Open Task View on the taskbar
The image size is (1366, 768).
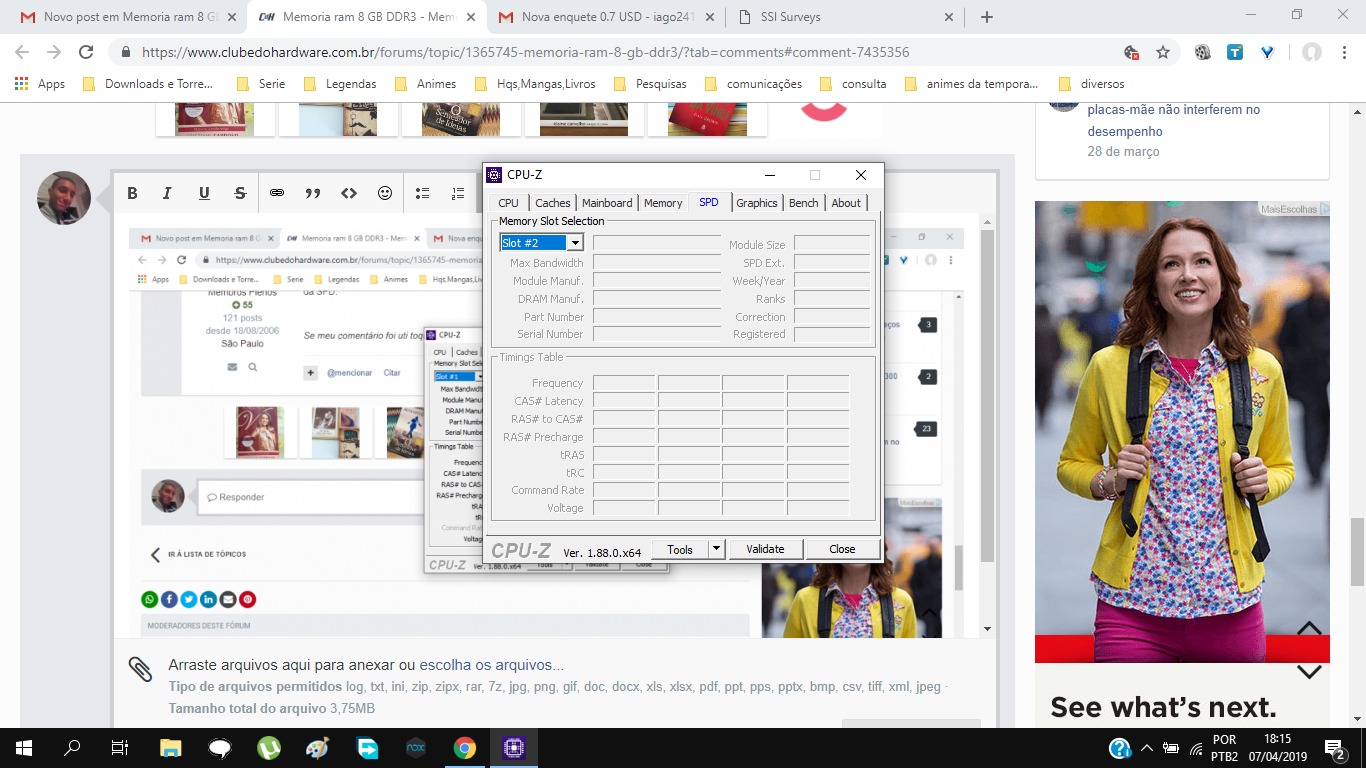[x=120, y=747]
